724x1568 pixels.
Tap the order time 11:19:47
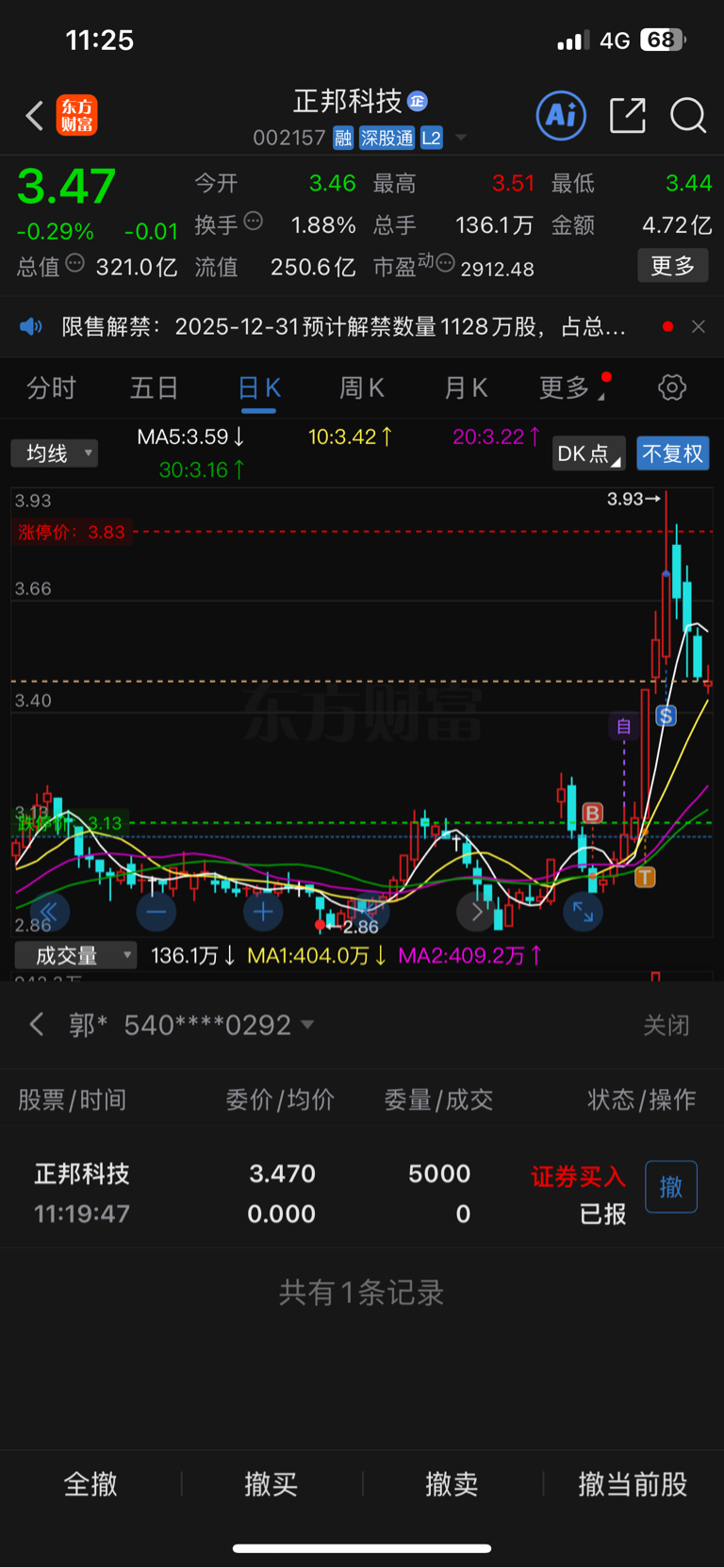[82, 1213]
